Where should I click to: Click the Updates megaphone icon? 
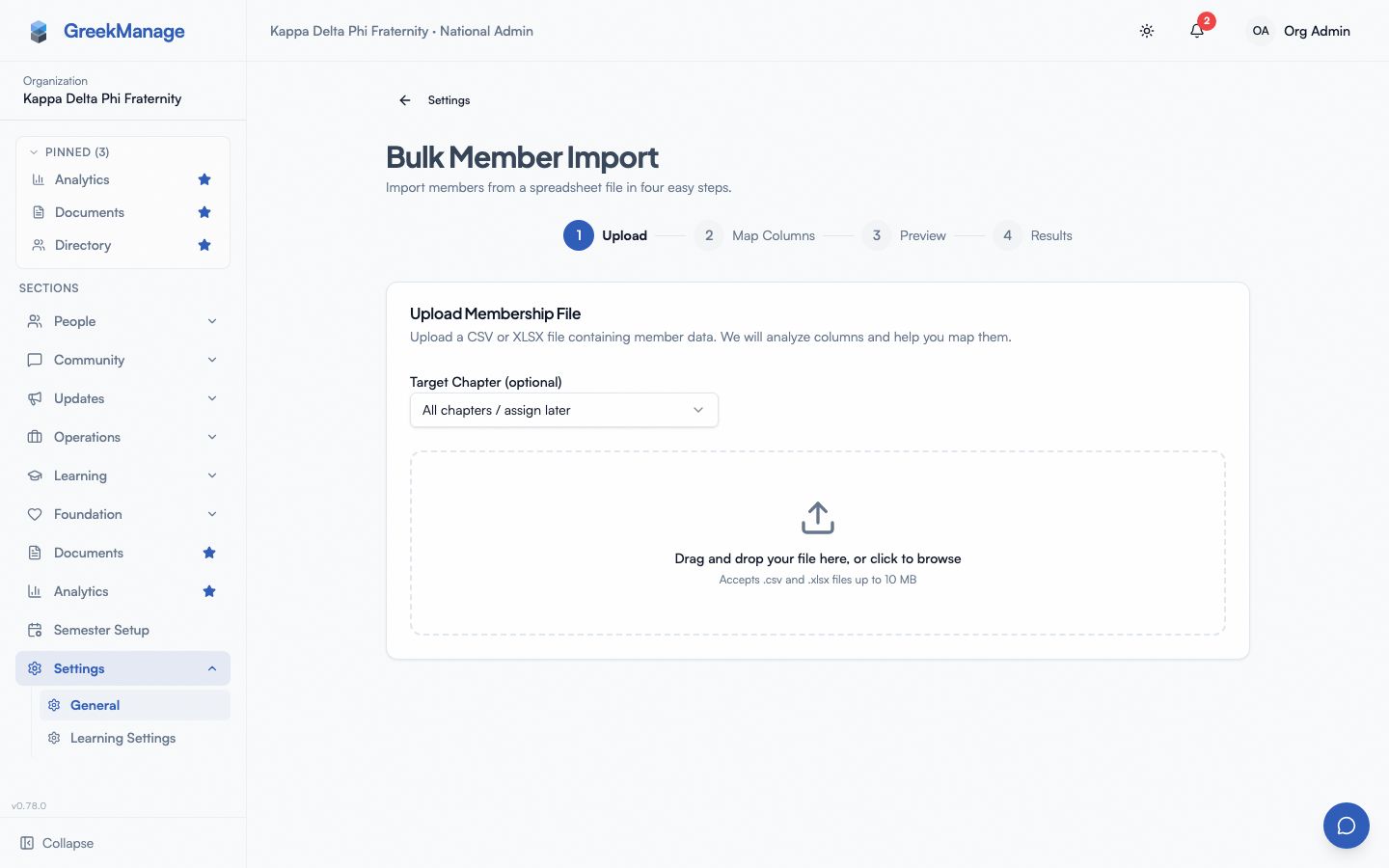pos(35,398)
